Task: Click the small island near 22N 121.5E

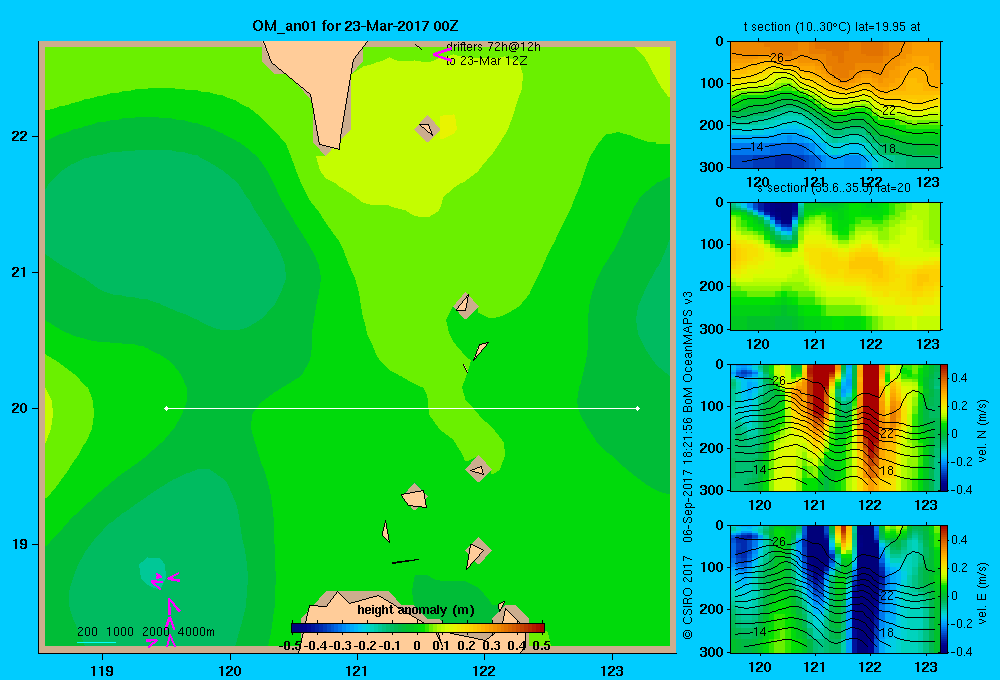Action: click(427, 128)
